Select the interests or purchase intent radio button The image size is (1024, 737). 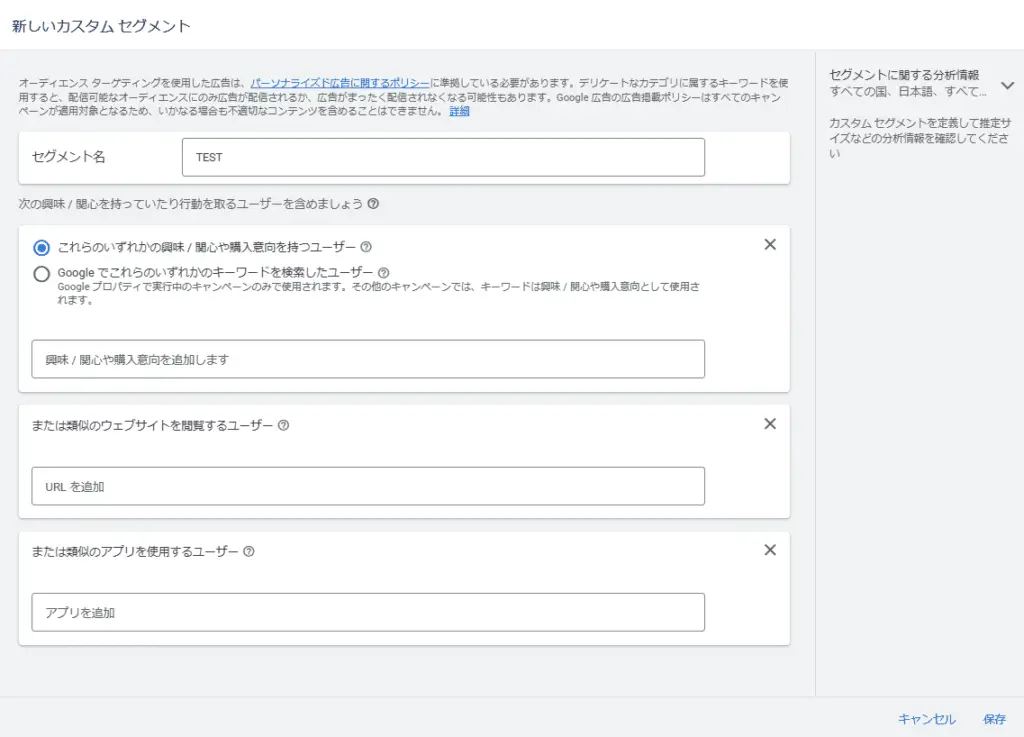(x=42, y=246)
